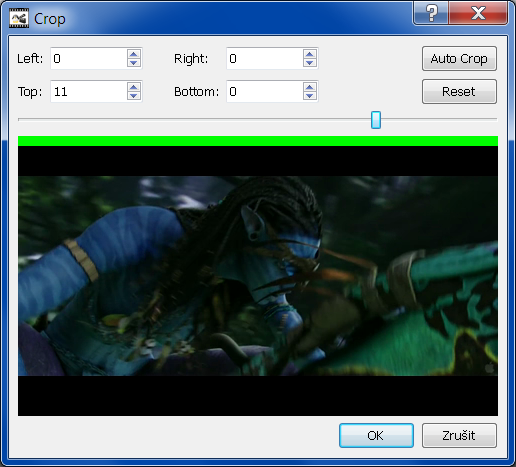Click the video preview frame
Viewport: 516px width, 467px height.
tap(258, 276)
